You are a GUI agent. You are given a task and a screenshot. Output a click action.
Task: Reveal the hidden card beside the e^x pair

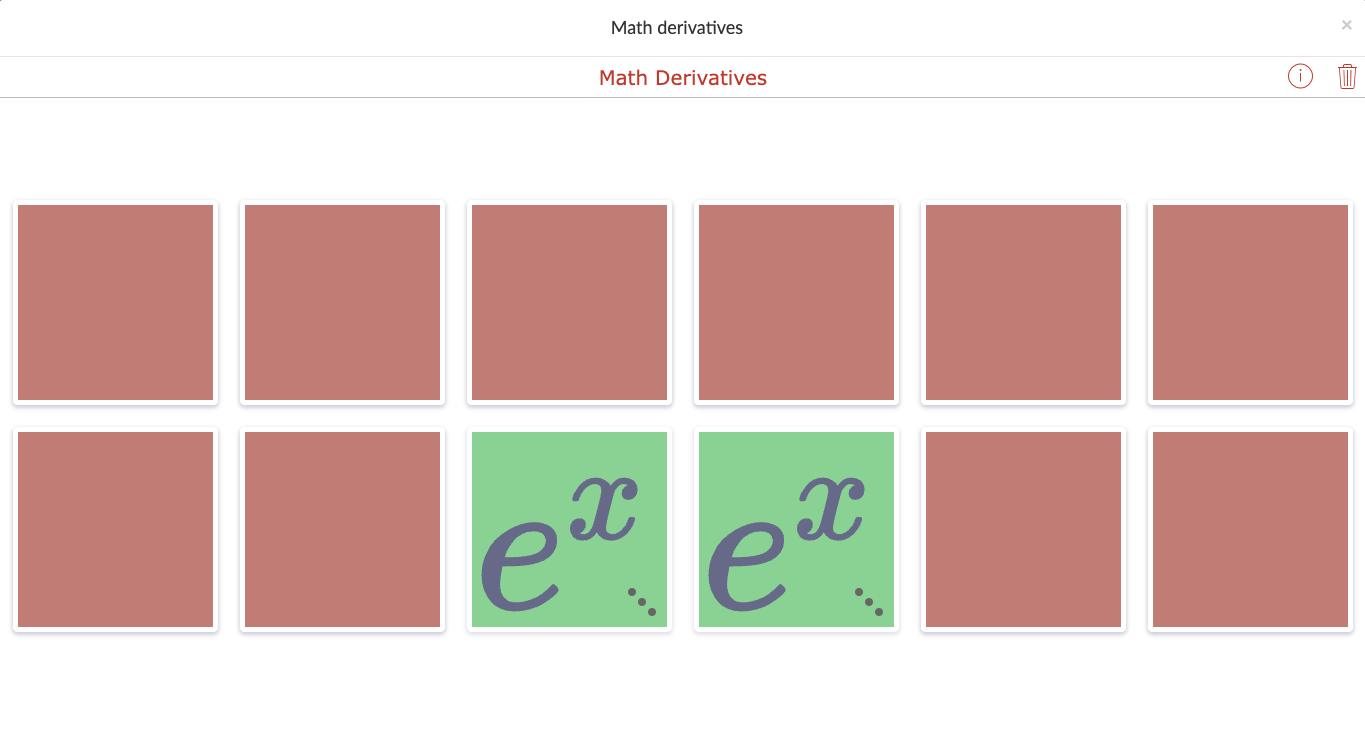pos(1023,530)
